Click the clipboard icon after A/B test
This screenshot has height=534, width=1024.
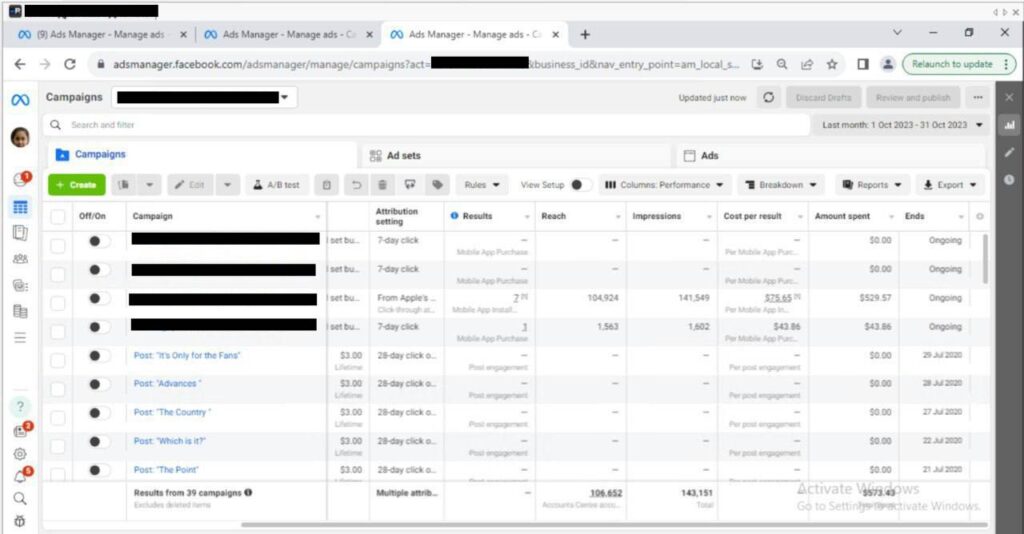tap(327, 185)
